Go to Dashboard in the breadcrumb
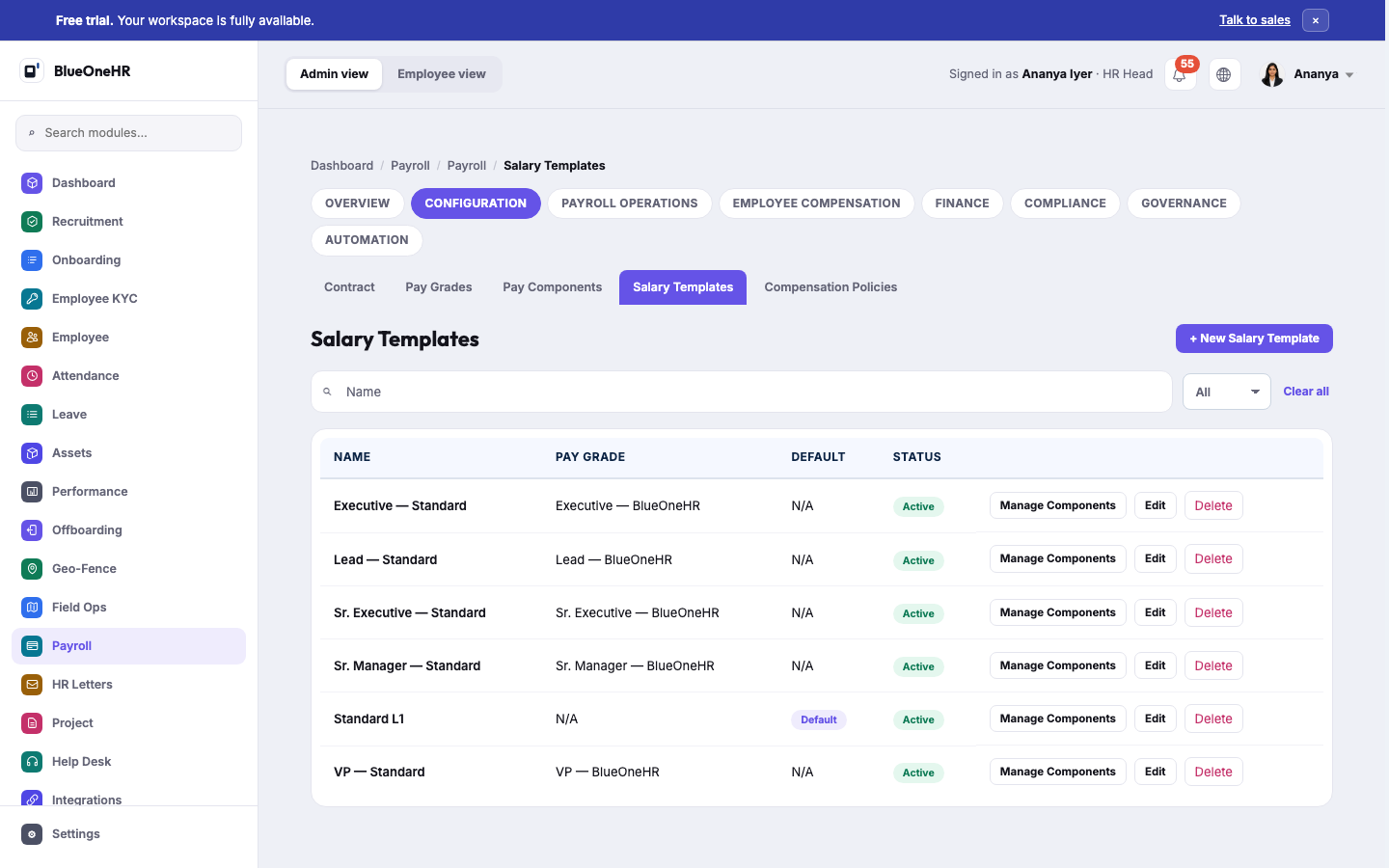 click(341, 166)
